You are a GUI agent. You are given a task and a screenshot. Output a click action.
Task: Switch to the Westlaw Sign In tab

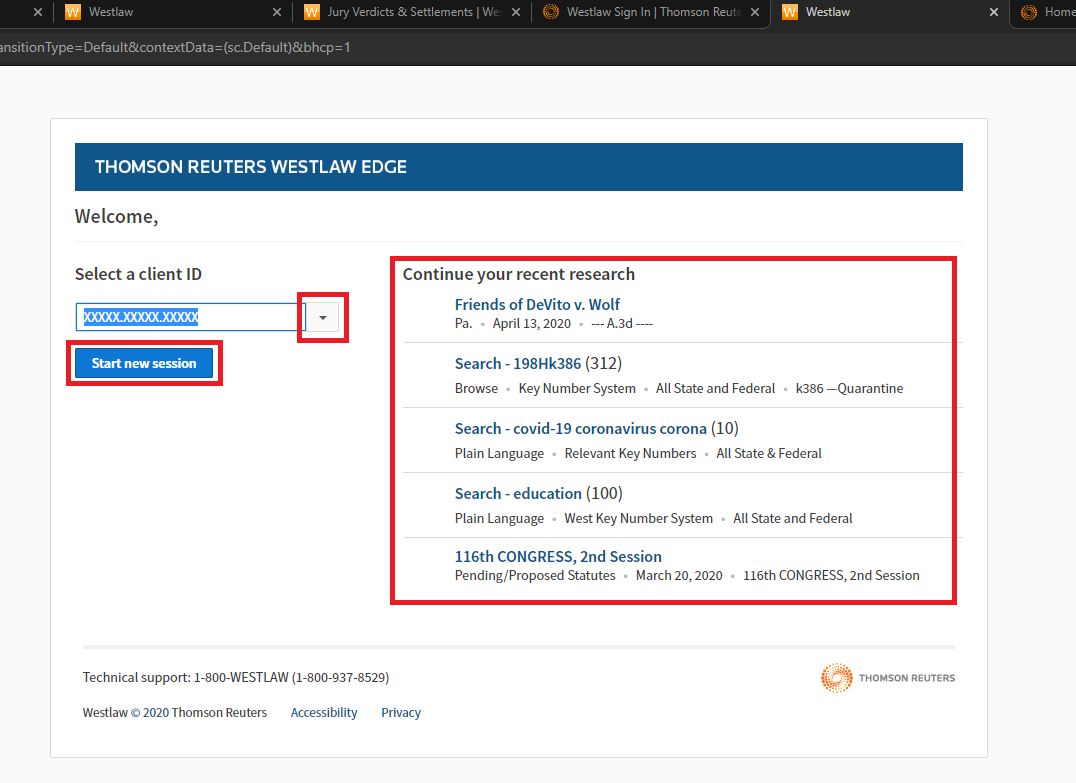tap(652, 13)
